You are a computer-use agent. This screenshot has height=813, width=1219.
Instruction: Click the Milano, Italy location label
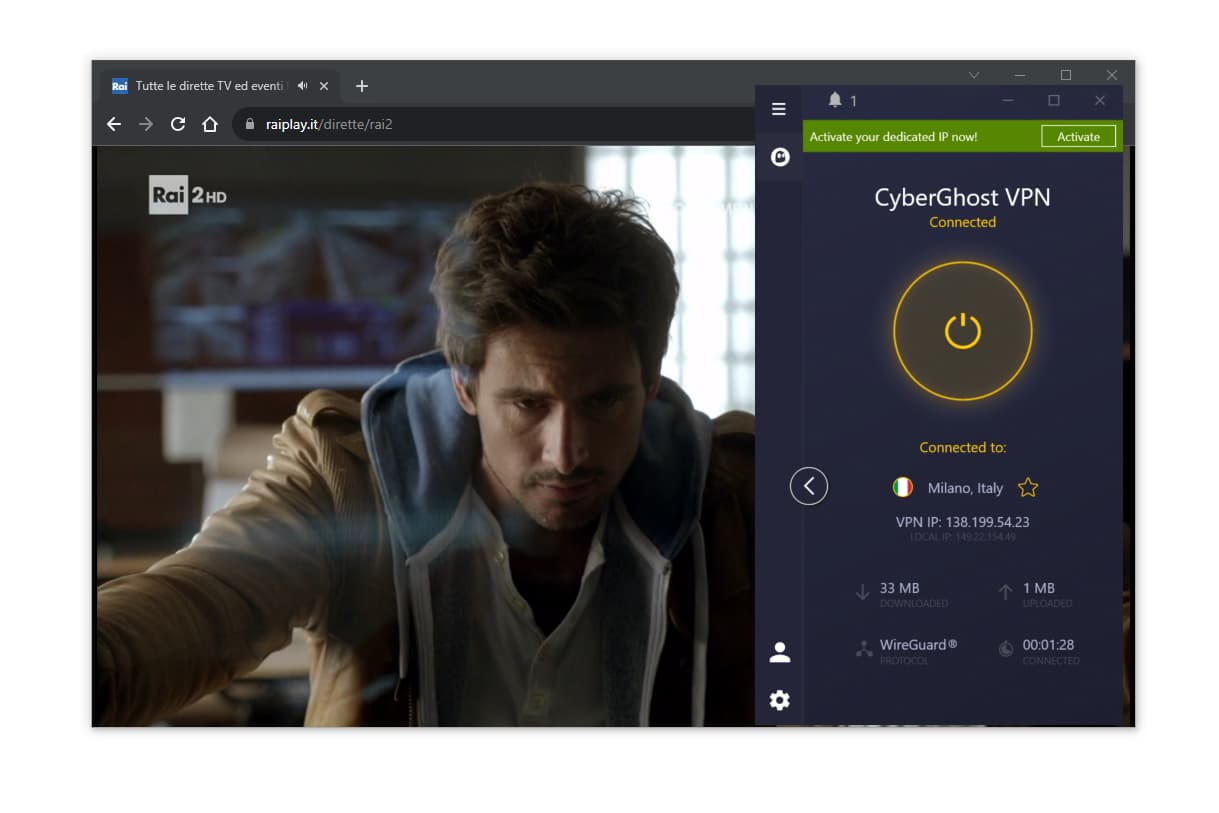pyautogui.click(x=965, y=488)
